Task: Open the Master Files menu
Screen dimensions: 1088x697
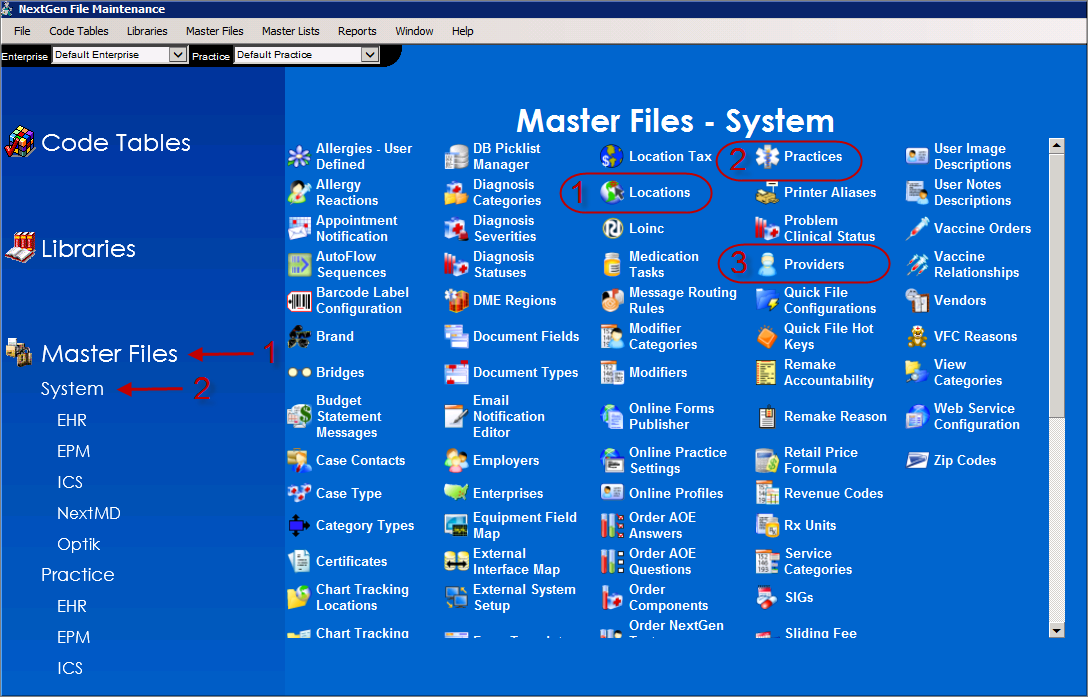Action: click(214, 31)
